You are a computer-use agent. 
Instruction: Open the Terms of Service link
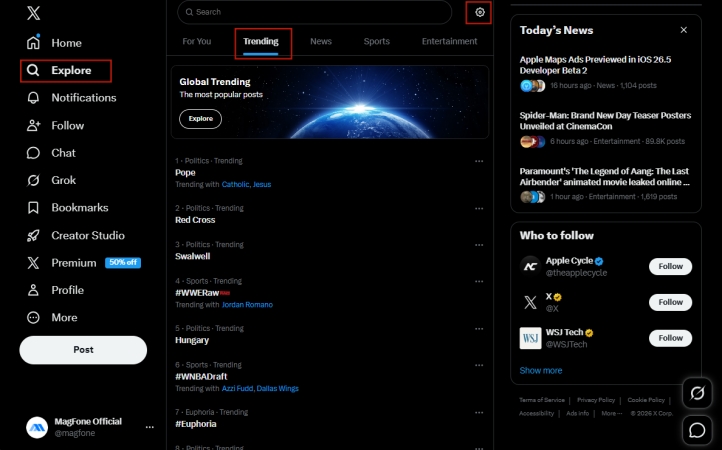click(542, 400)
